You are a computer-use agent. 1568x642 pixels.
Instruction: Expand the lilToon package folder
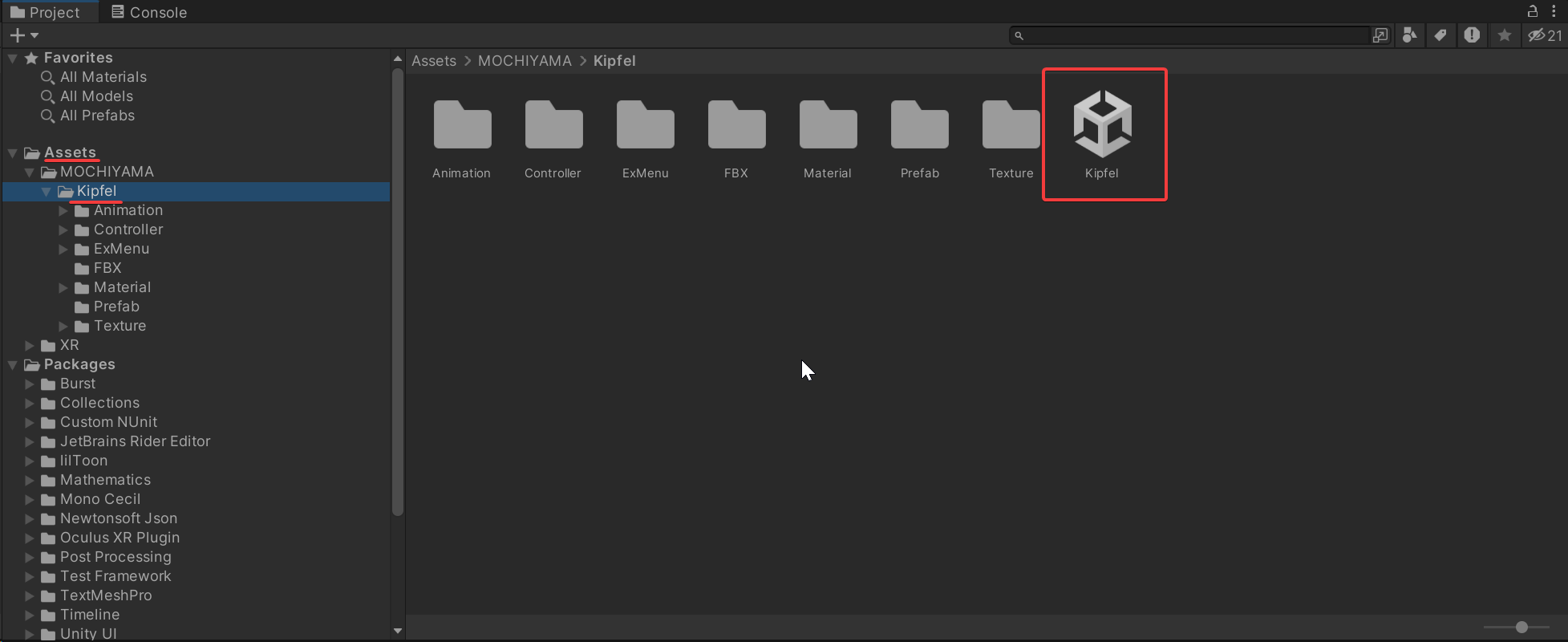[30, 461]
